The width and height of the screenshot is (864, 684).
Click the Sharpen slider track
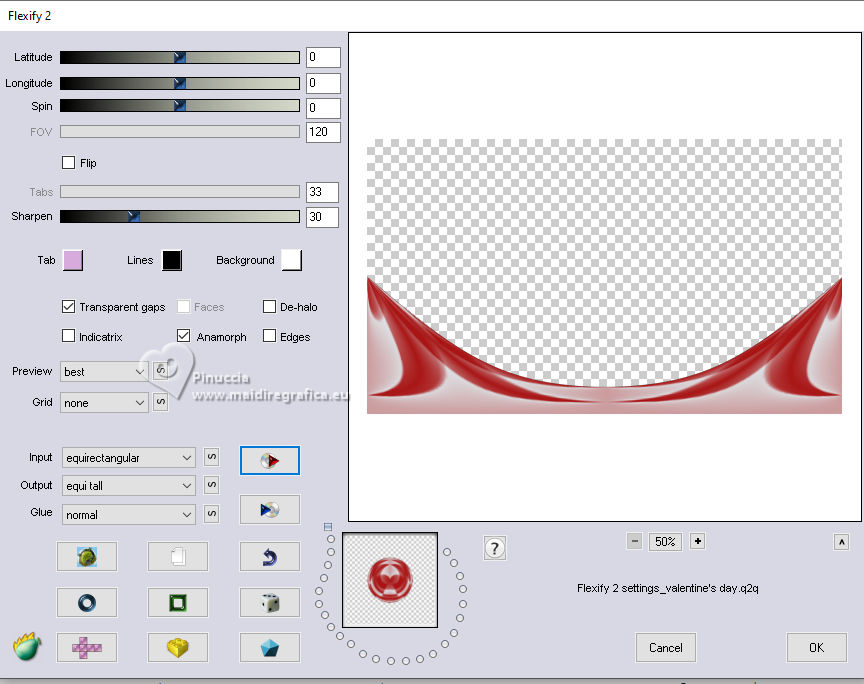point(180,216)
